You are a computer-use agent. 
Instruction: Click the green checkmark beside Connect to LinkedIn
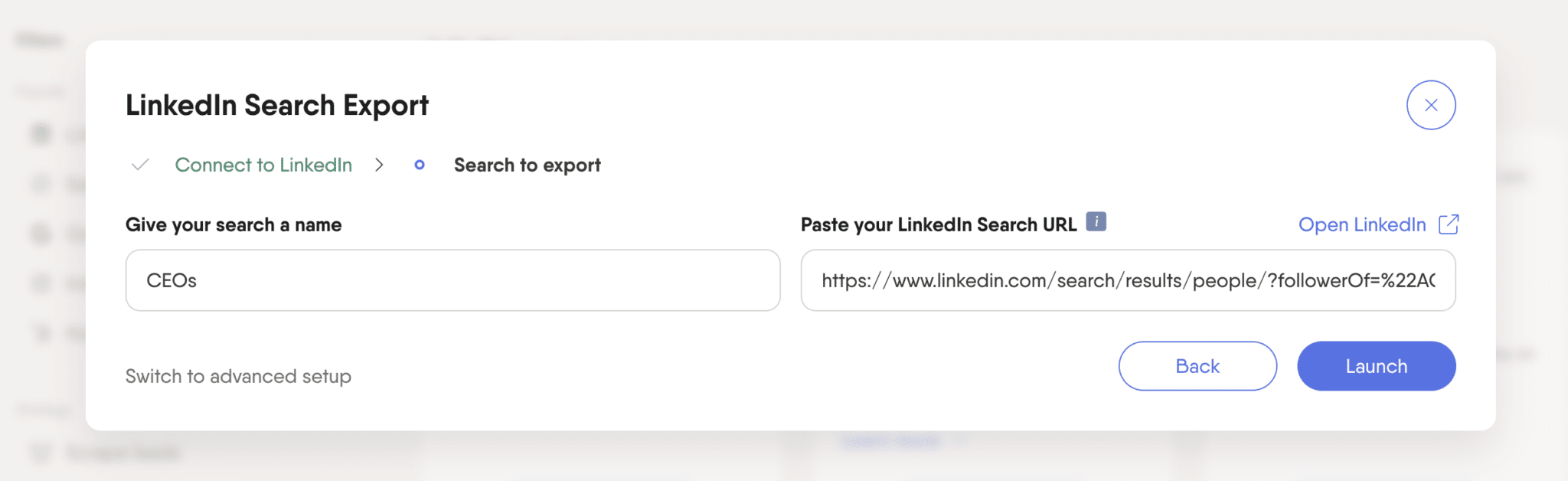tap(139, 165)
